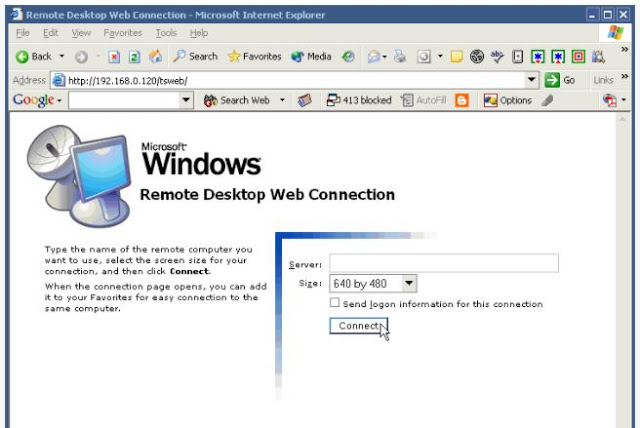The image size is (640, 428).
Task: Open the Search Web dropdown arrow
Action: tap(282, 100)
